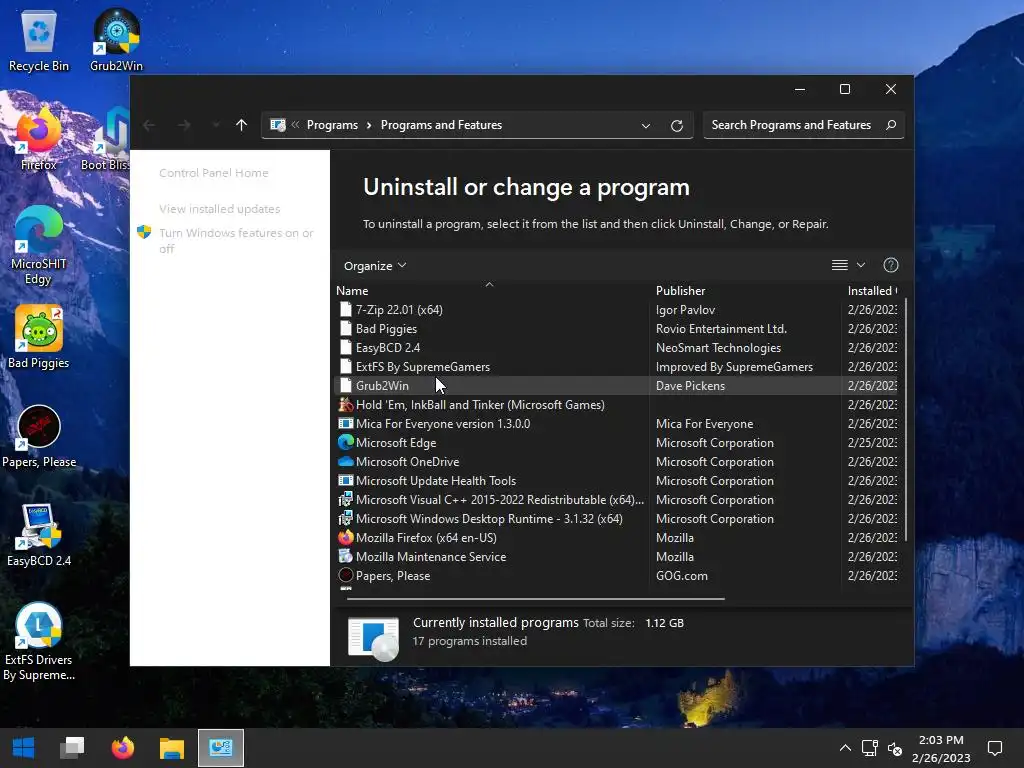
Task: Select Mozilla Maintenance Service entry
Action: [x=616, y=556]
